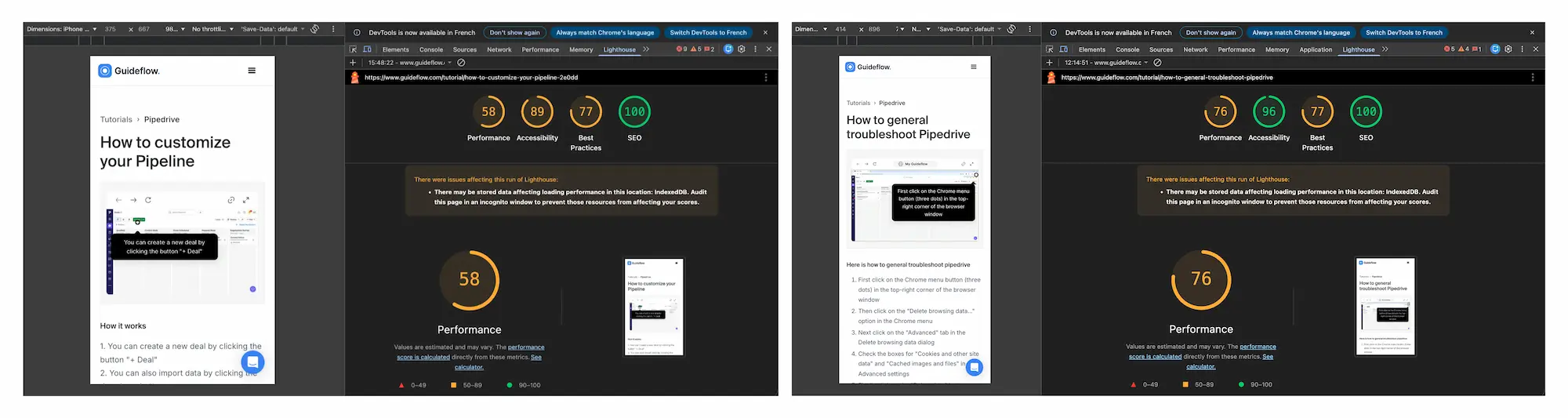Open No throttling dropdown in left toolbar
This screenshot has width=1568, height=418.
tap(212, 29)
